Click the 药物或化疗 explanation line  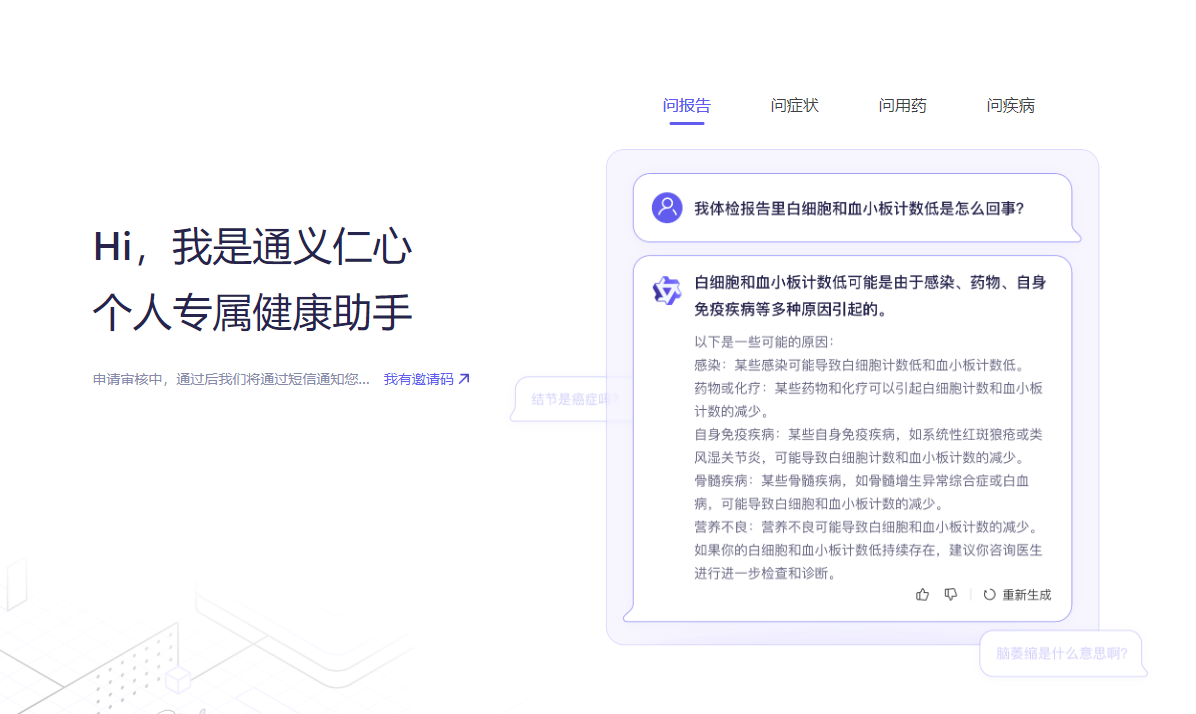(868, 400)
